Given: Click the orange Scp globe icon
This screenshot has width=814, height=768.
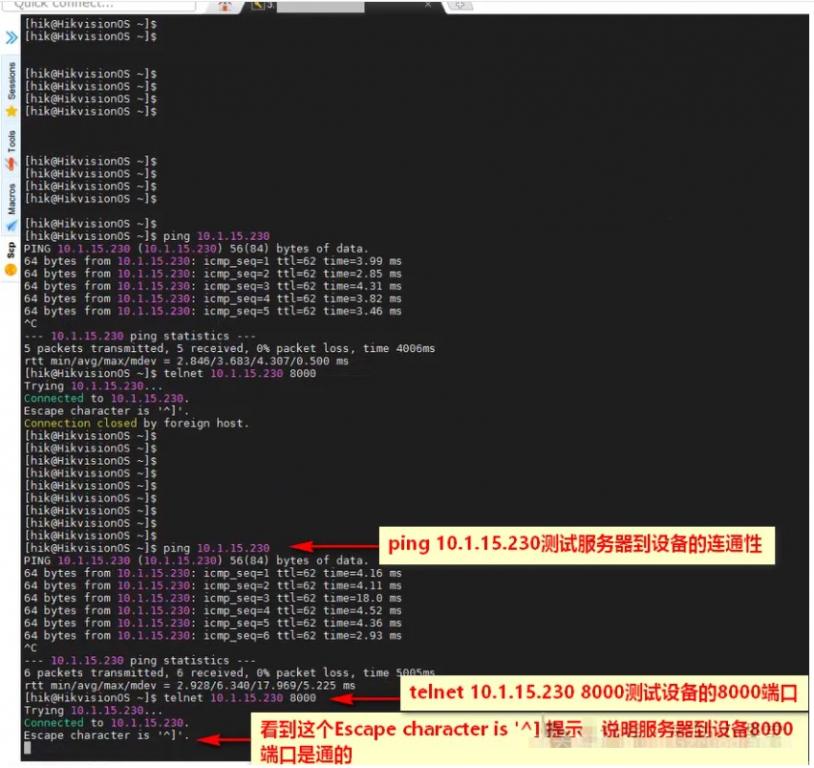Looking at the screenshot, I should click(11, 270).
